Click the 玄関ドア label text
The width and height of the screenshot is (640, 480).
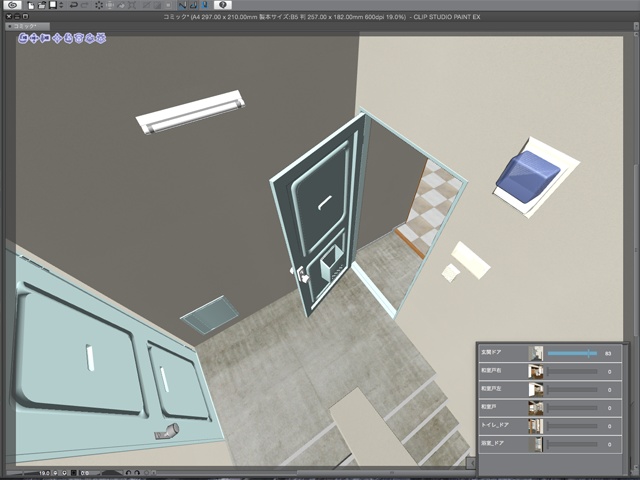click(x=491, y=352)
